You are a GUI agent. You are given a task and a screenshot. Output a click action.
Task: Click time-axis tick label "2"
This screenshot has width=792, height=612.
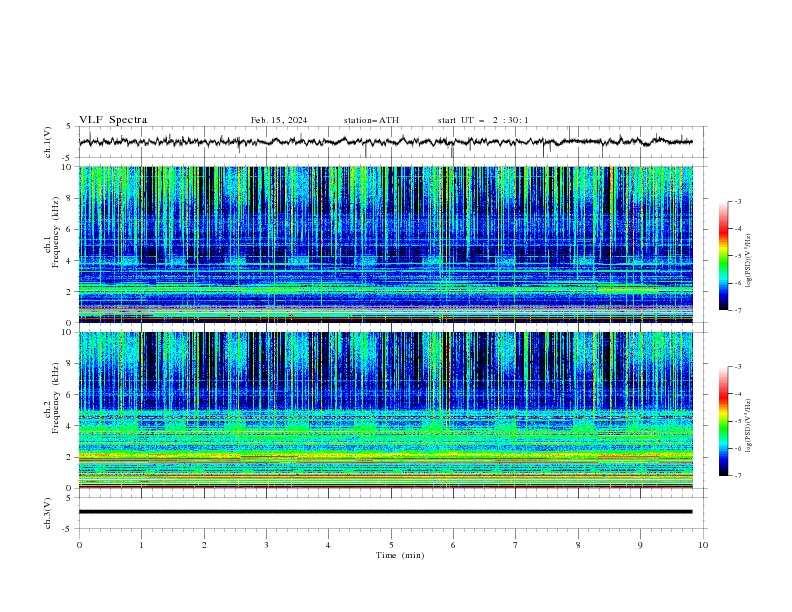click(204, 545)
